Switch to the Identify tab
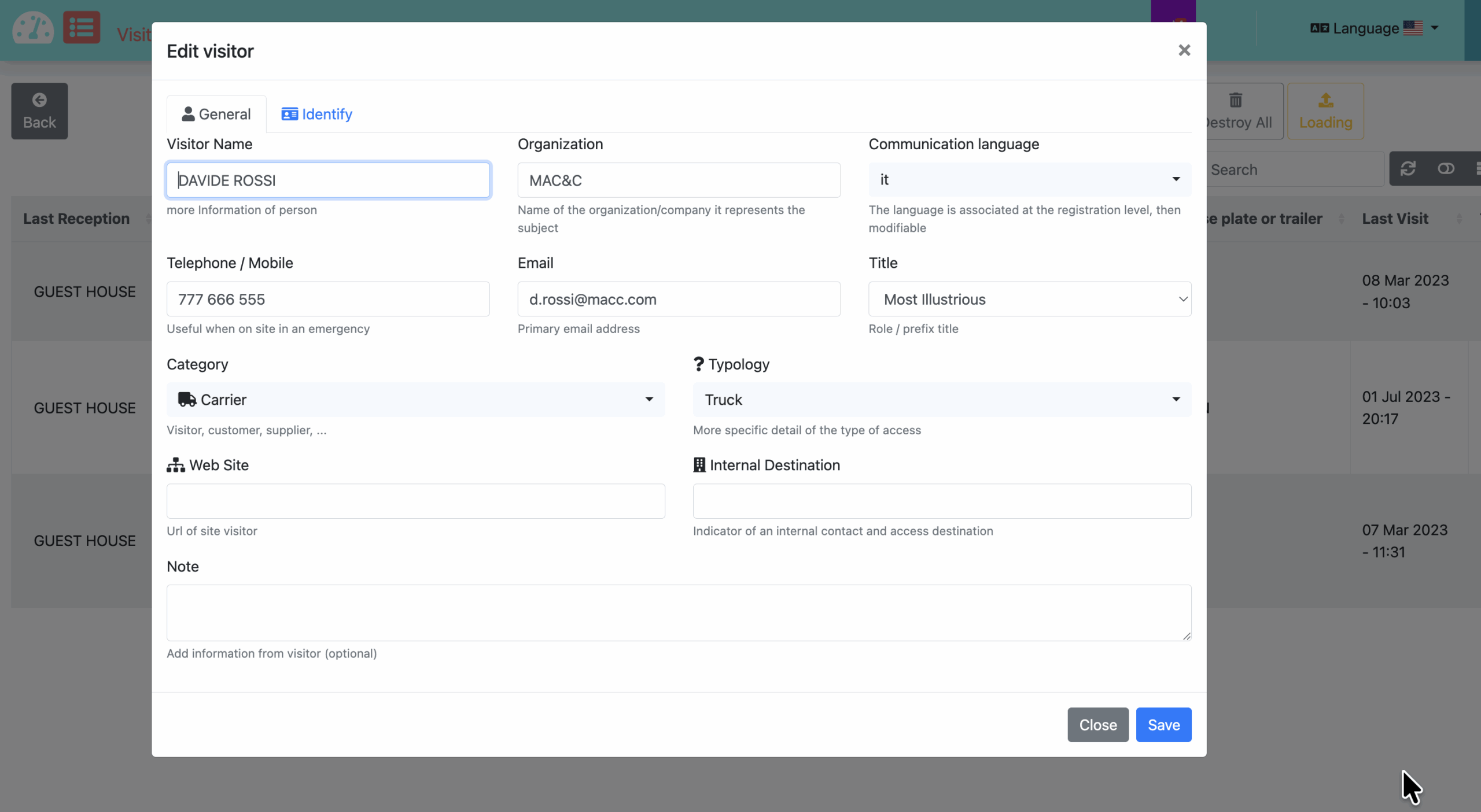Screen dimensions: 1481x812 [317, 114]
